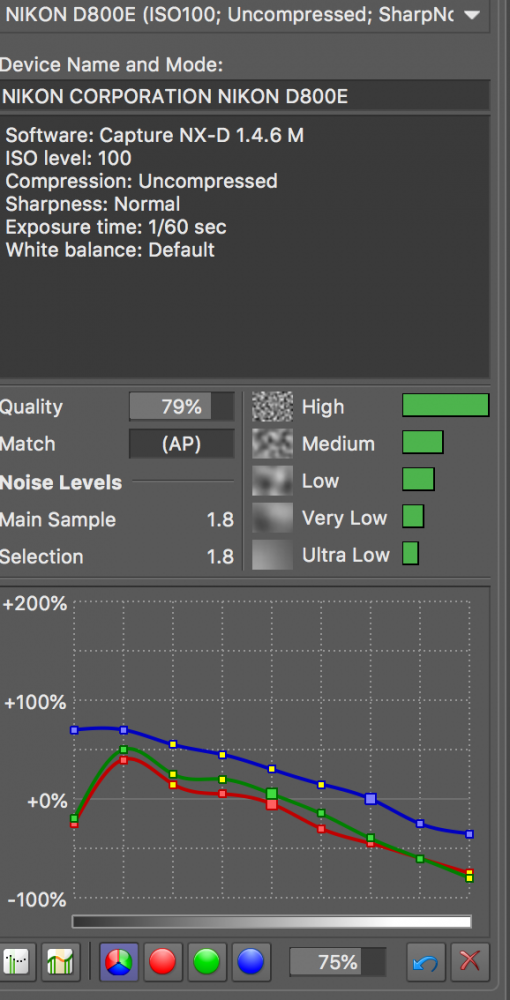Click the green bar for Very Low noise

[x=413, y=517]
